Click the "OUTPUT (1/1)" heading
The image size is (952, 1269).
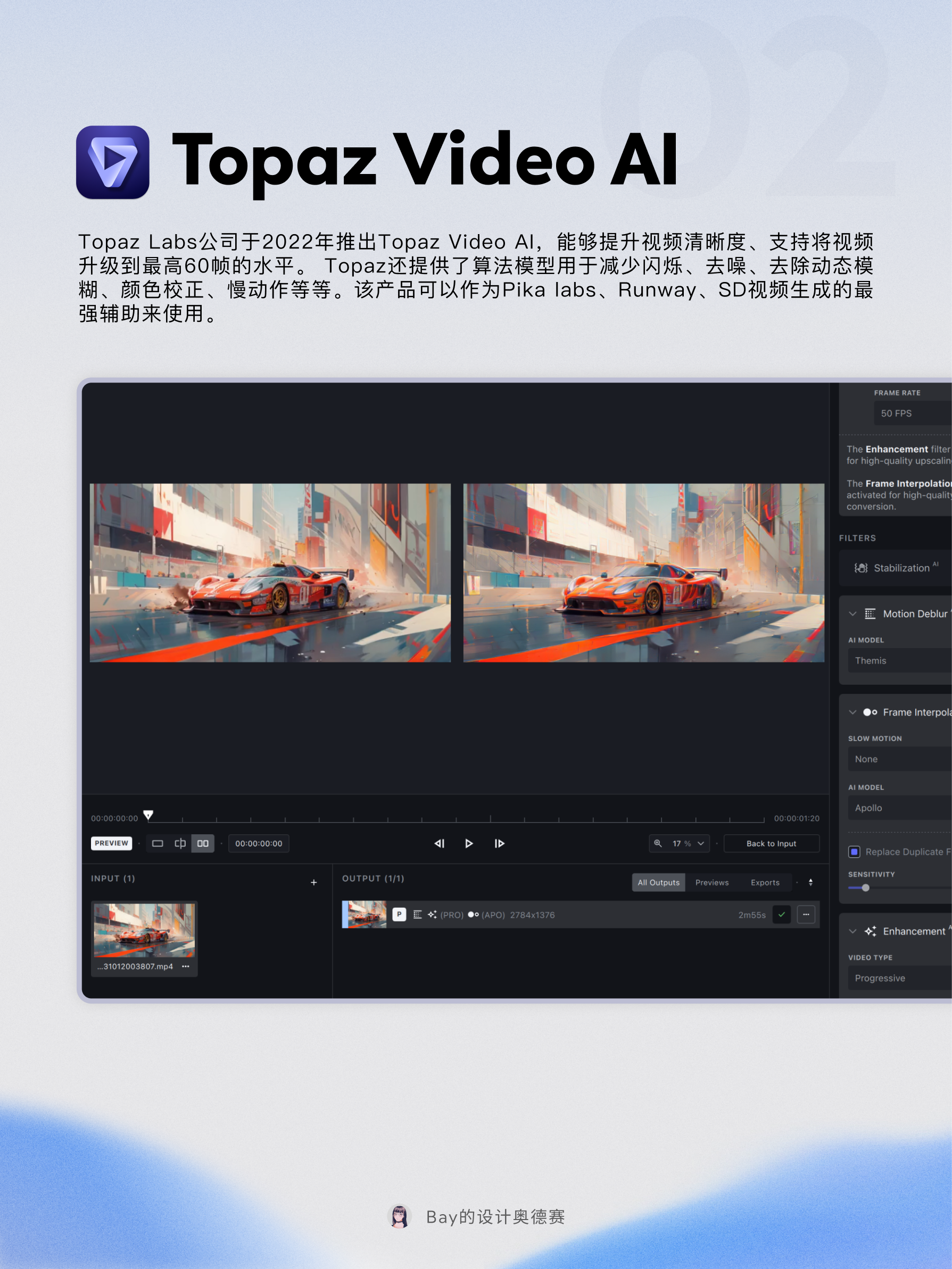(373, 878)
